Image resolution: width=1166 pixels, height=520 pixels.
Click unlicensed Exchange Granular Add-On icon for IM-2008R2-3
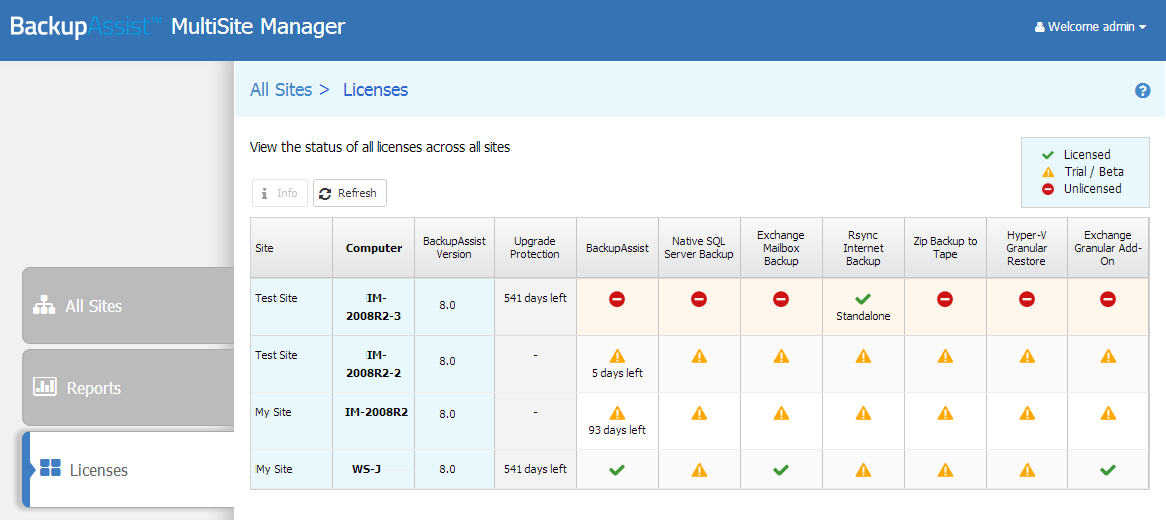click(1108, 299)
